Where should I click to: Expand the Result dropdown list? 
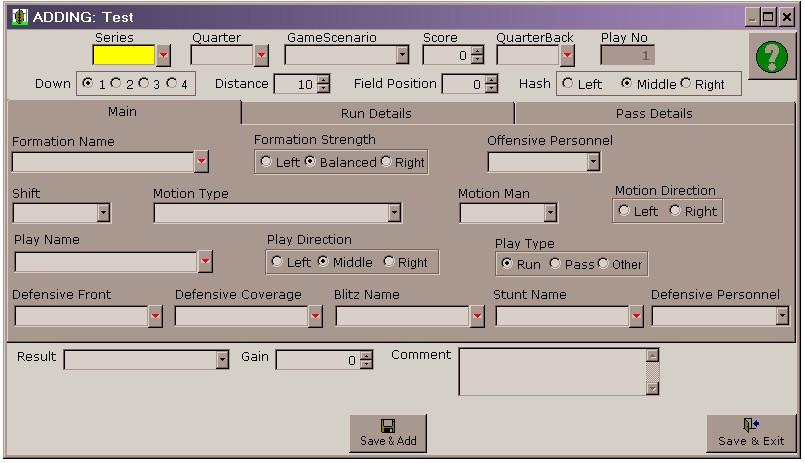[x=222, y=360]
